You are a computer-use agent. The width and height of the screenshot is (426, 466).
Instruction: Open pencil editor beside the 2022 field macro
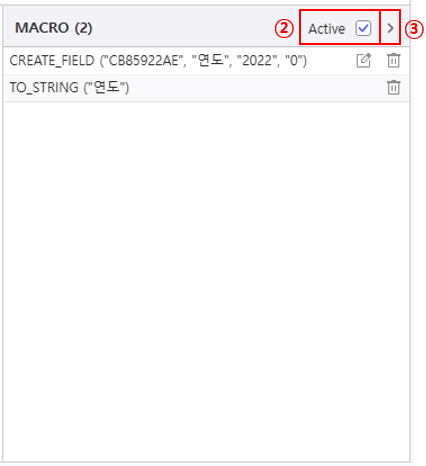point(363,60)
